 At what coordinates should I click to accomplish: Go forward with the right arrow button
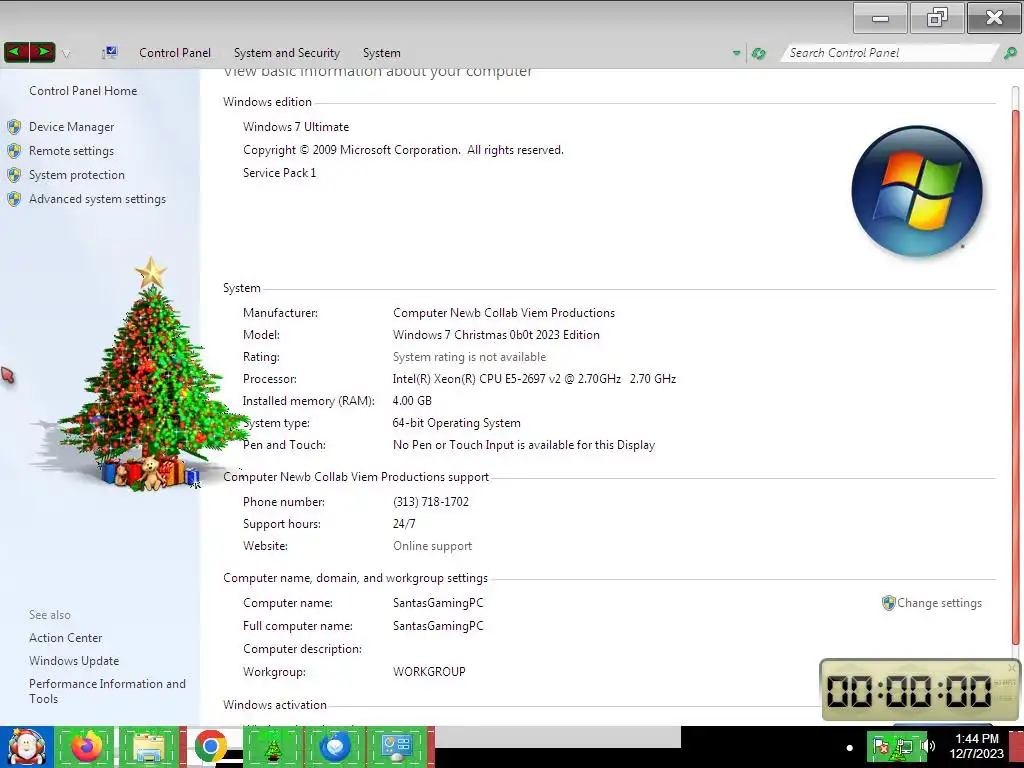point(42,52)
